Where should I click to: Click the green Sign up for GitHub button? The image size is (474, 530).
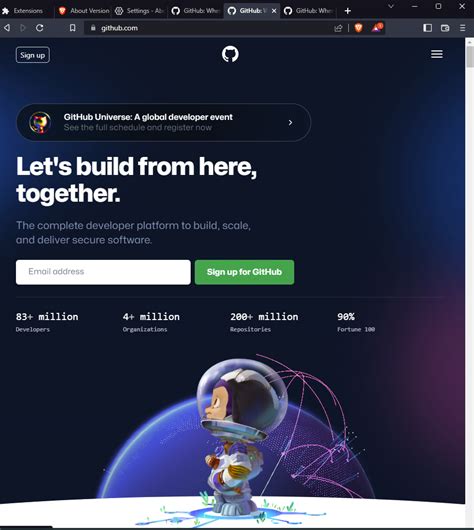[x=244, y=272]
